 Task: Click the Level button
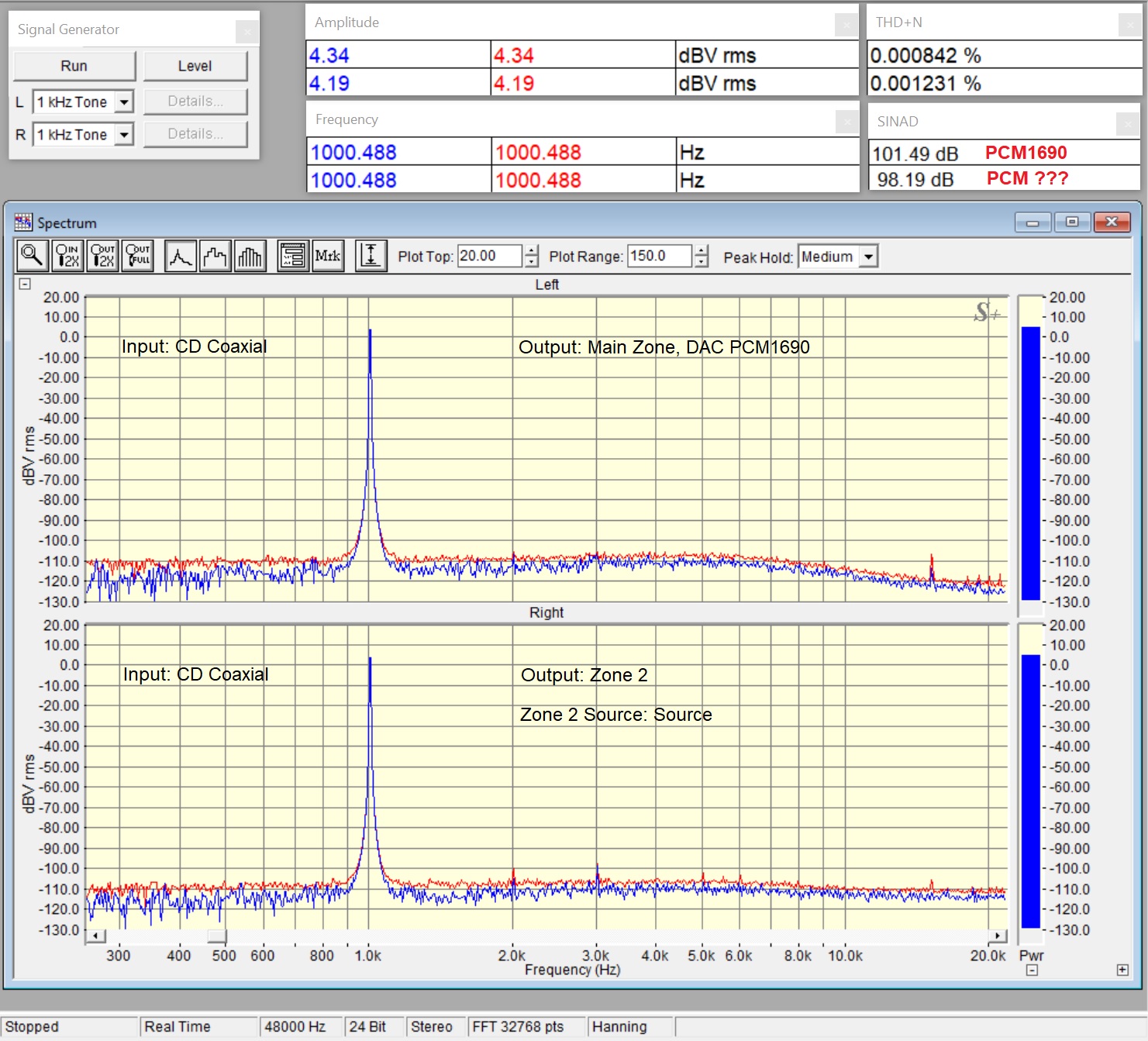tap(195, 66)
